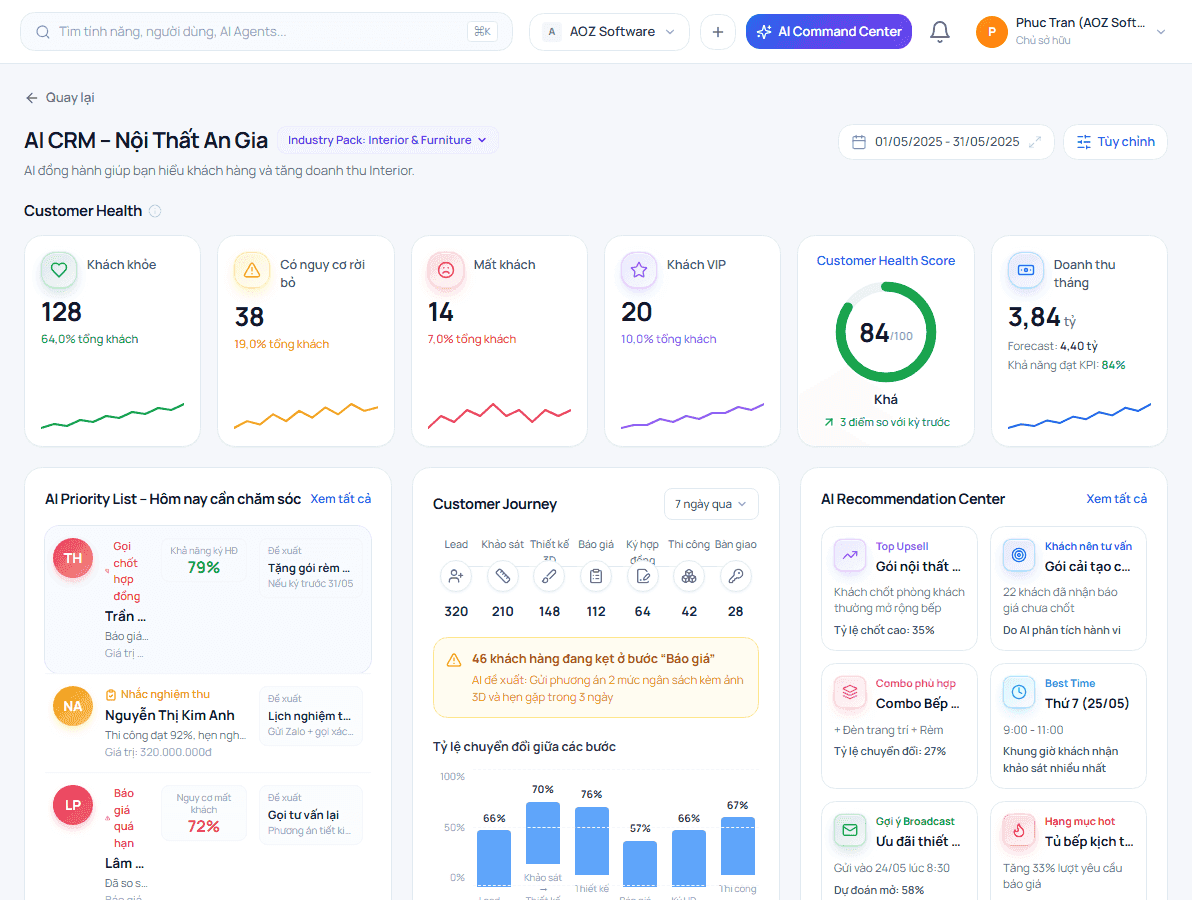This screenshot has width=1192, height=900.
Task: Click the Nguy cơ mất khách 72% badge
Action: 204,813
